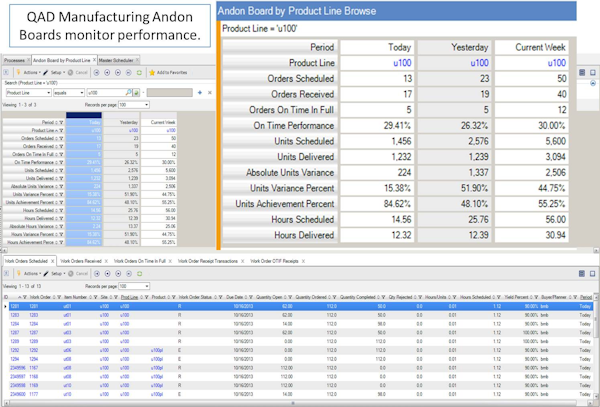Open the Product Line search field dropdown
Image resolution: width=600 pixels, height=407 pixels.
[49, 93]
